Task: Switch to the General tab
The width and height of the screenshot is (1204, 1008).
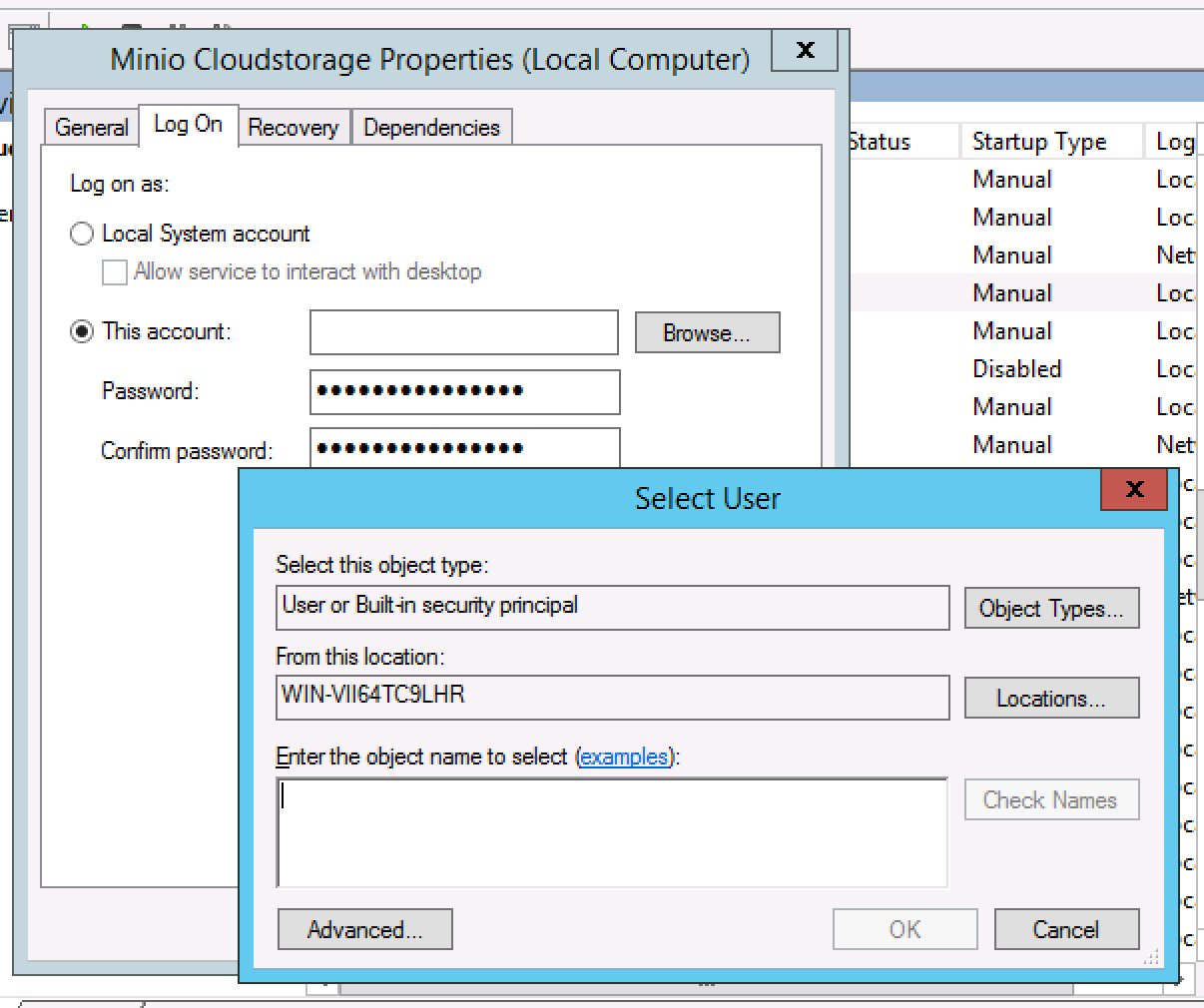Action: click(91, 128)
